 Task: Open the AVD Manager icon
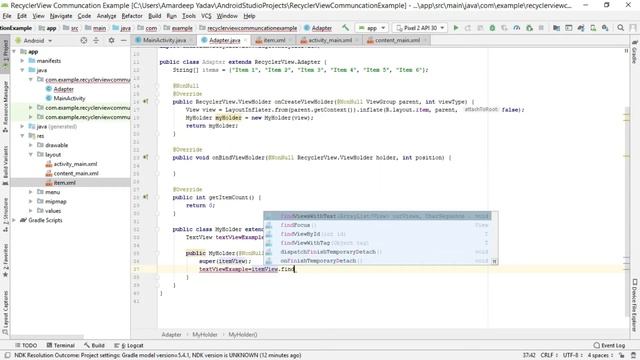tap(593, 28)
